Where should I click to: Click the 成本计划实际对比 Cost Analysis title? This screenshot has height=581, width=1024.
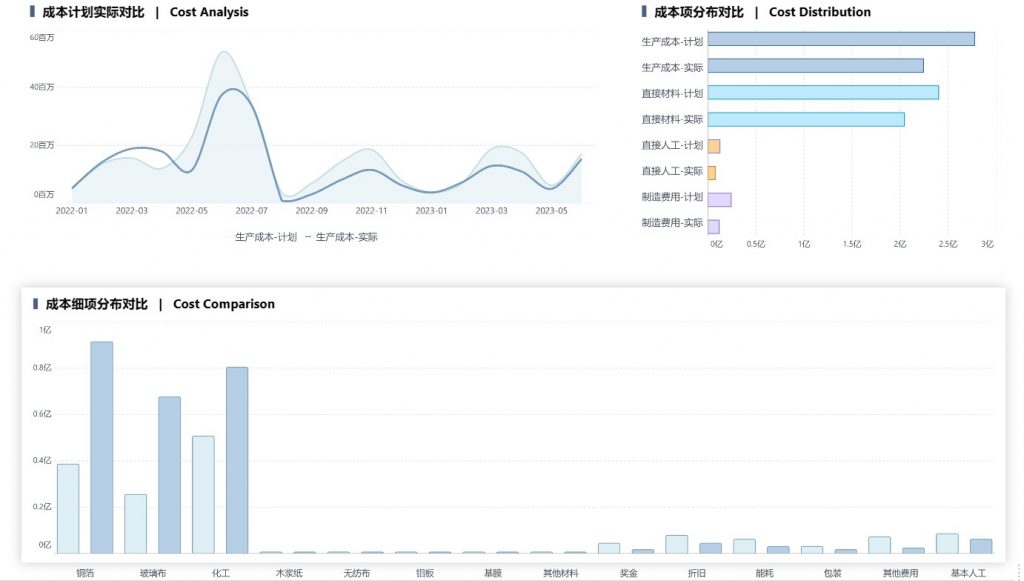coord(145,12)
